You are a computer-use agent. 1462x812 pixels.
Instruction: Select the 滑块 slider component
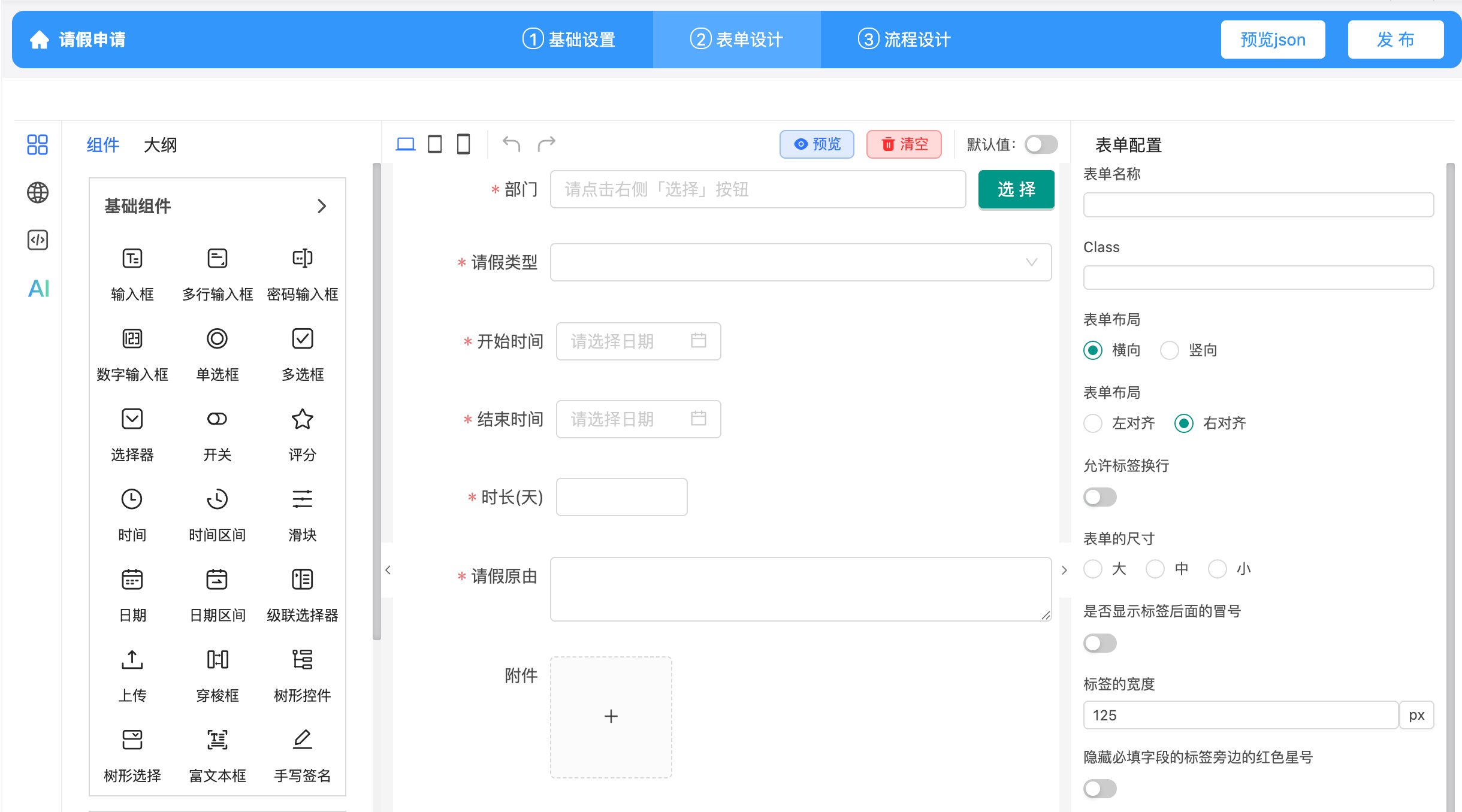[303, 514]
